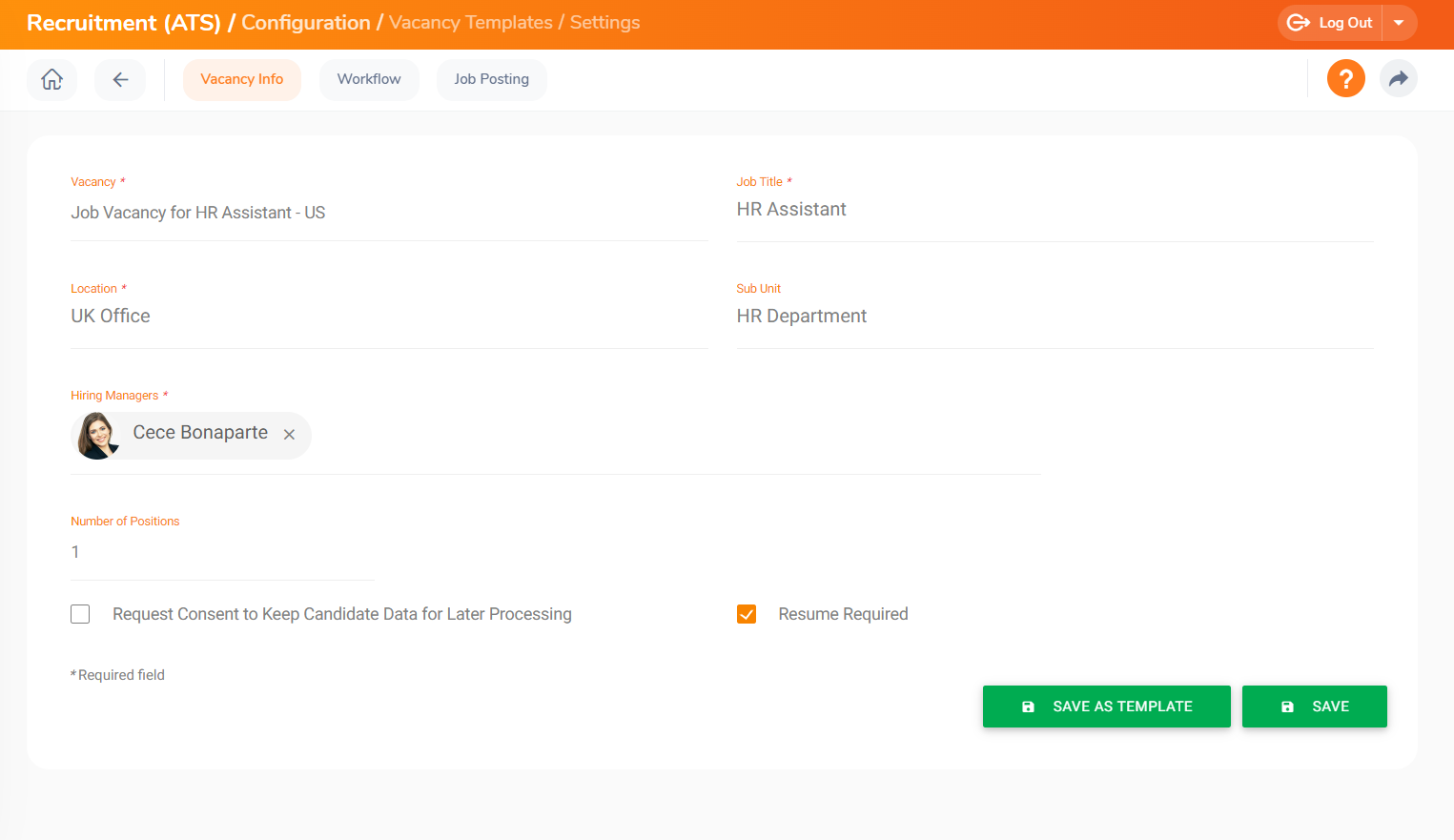Go to the home page icon
Viewport: 1454px width, 840px height.
(51, 79)
